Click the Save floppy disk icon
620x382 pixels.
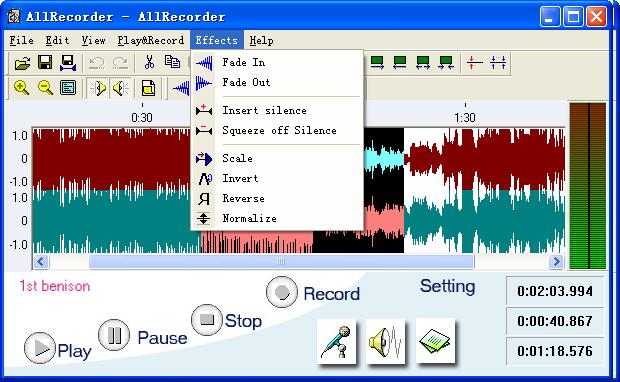[45, 63]
